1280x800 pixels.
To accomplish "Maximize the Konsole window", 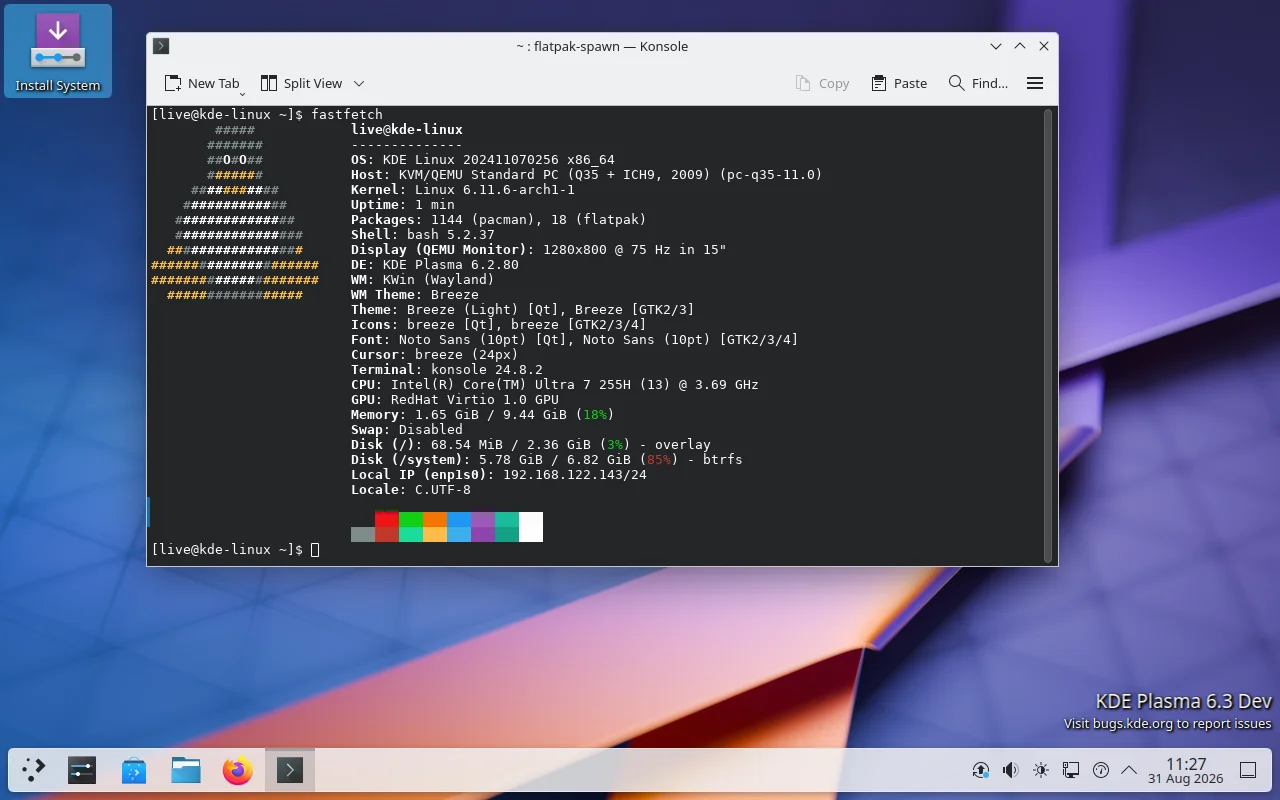I will point(1020,46).
